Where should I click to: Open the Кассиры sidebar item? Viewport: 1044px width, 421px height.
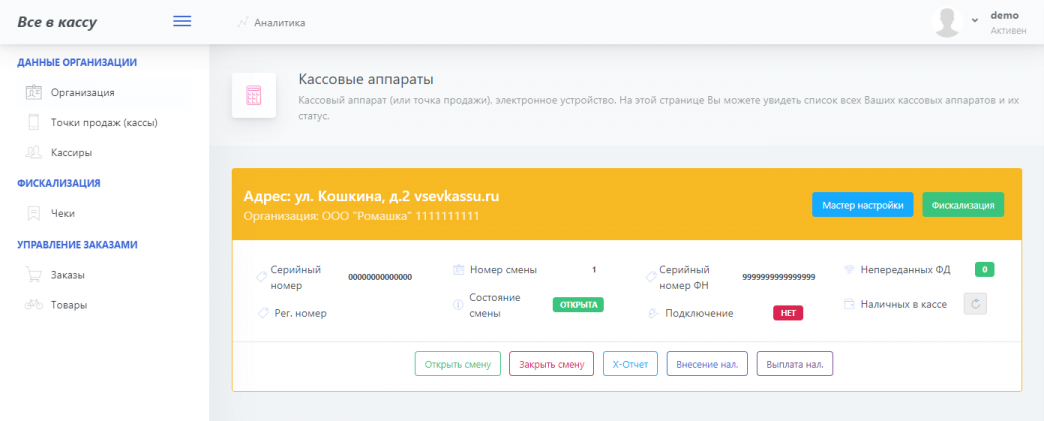click(71, 153)
